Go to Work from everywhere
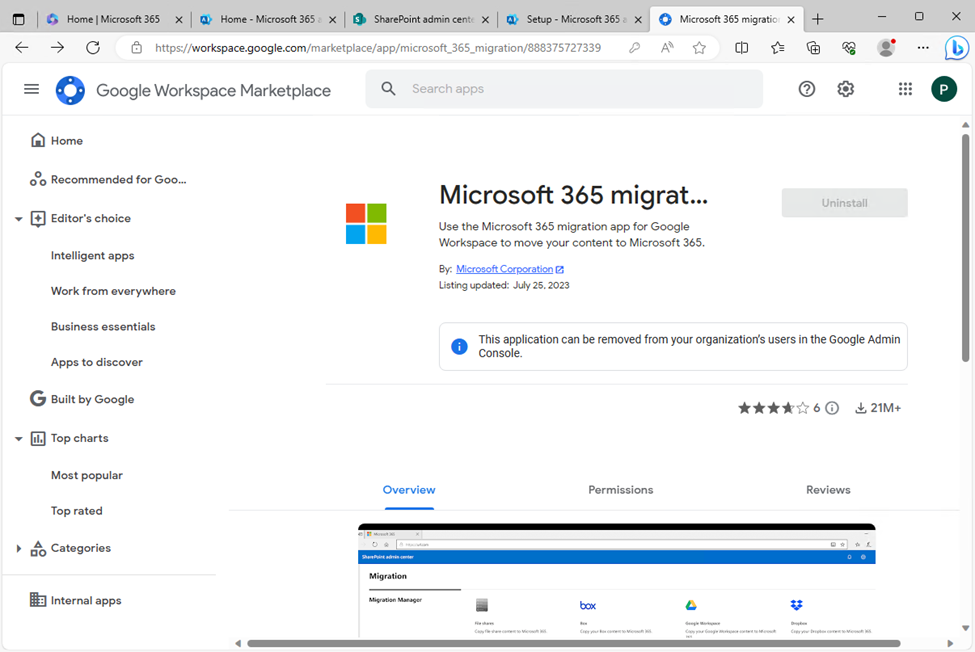The width and height of the screenshot is (975, 652). pos(113,291)
